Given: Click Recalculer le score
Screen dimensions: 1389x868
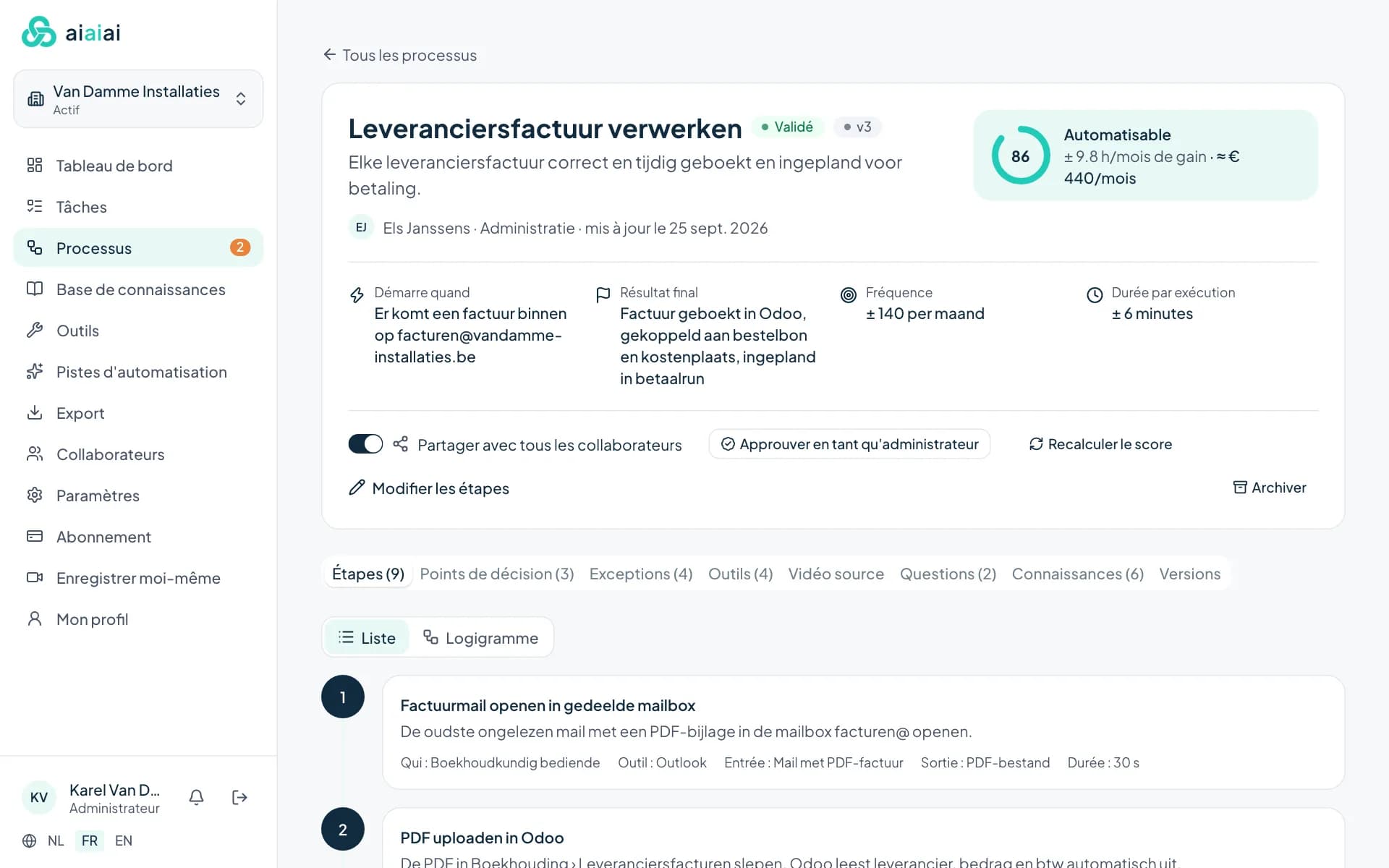Looking at the screenshot, I should click(1100, 444).
